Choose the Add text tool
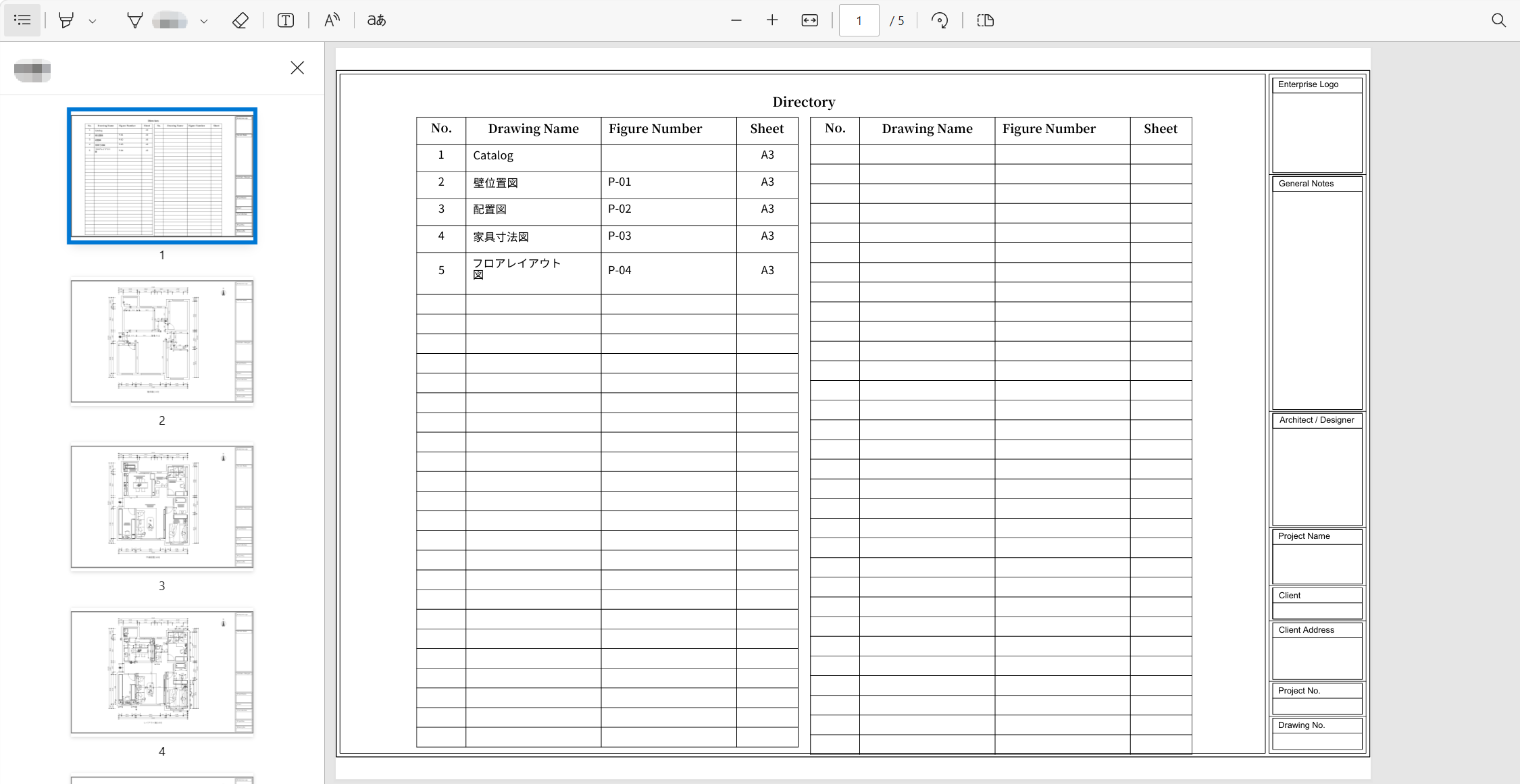This screenshot has width=1520, height=784. click(286, 20)
